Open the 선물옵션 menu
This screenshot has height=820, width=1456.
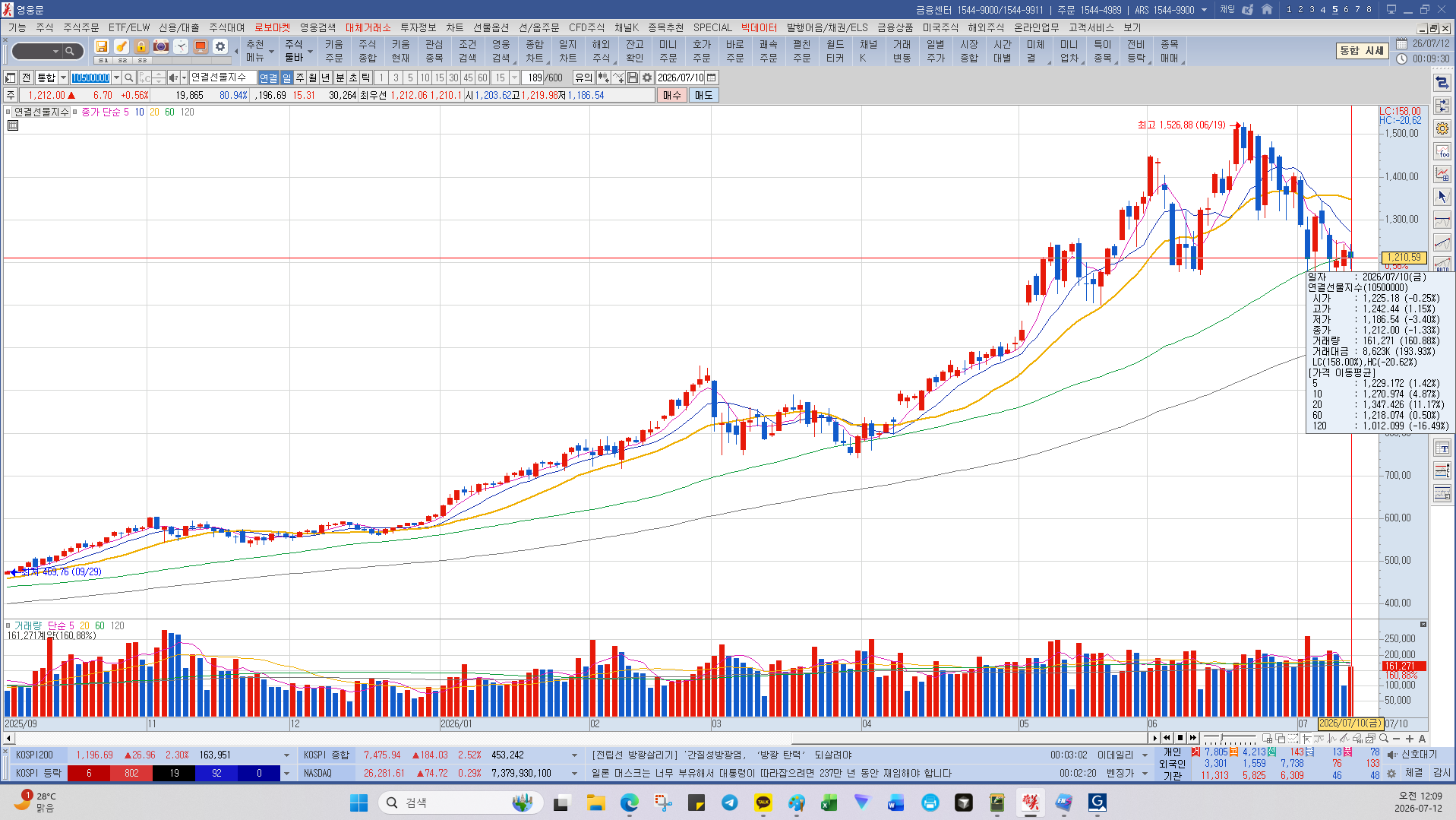tap(491, 27)
